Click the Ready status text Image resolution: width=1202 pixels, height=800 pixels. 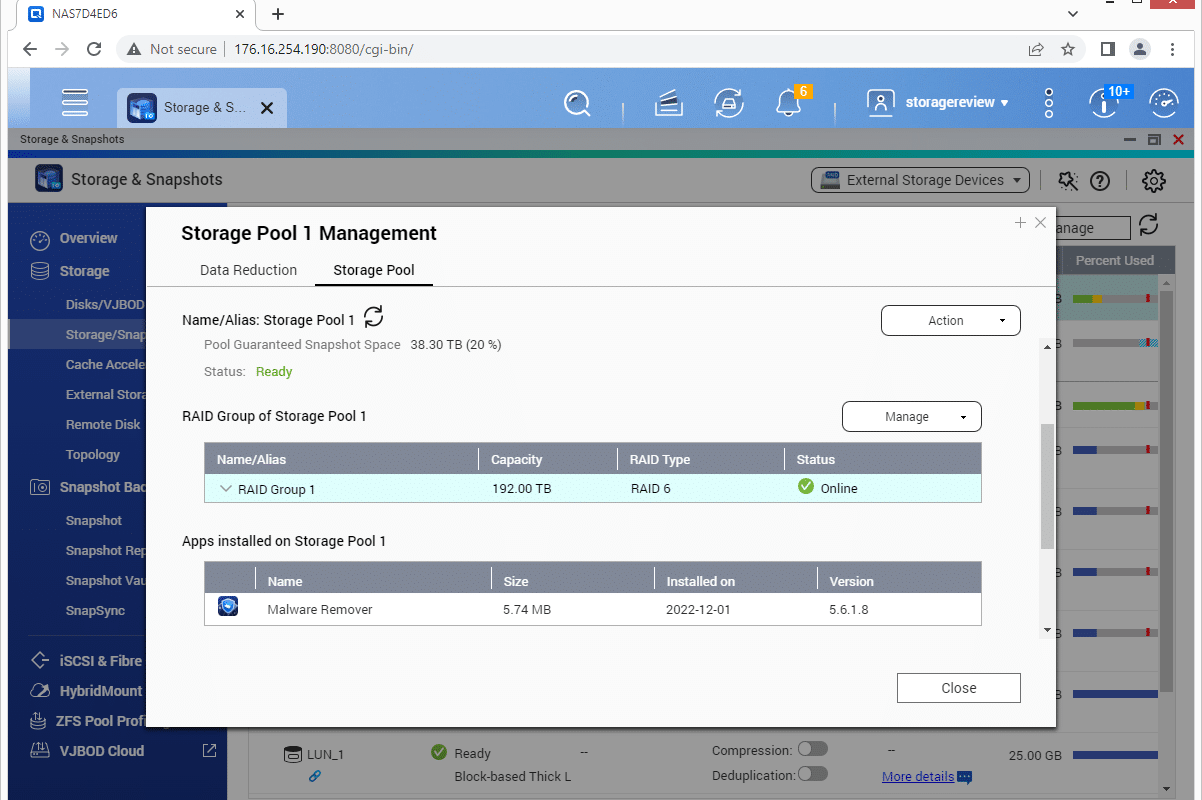click(274, 371)
